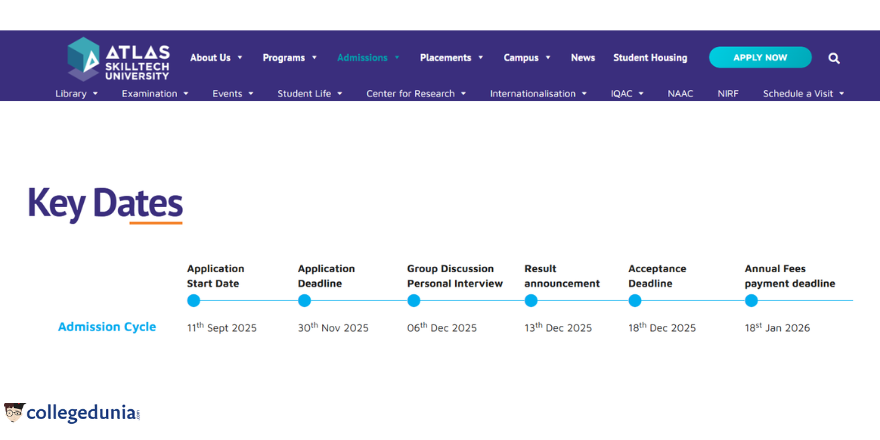Expand the Internationalisation dropdown arrow

click(584, 94)
